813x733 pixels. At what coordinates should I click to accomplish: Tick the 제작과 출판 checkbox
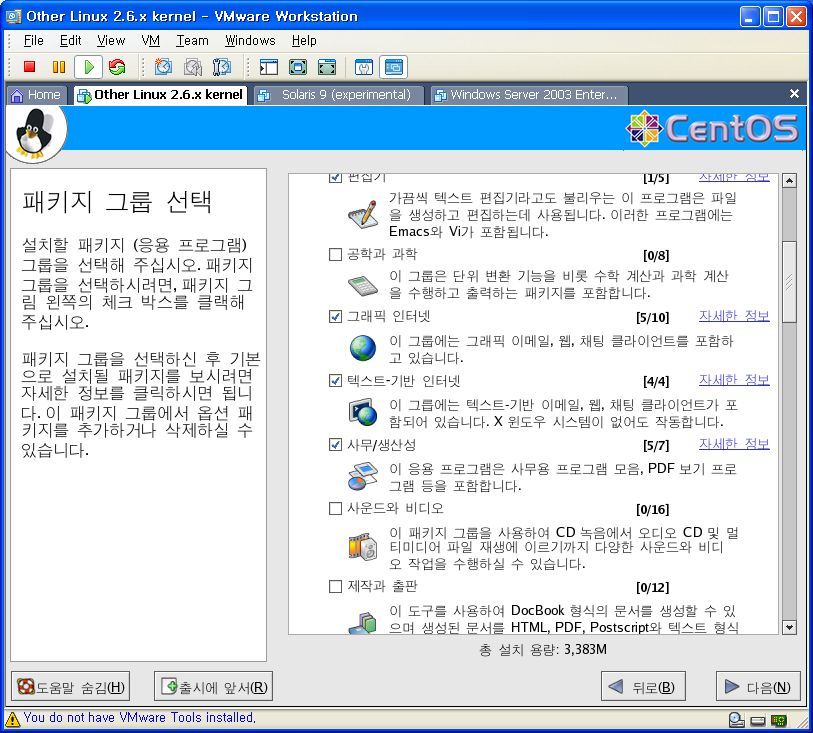(335, 586)
